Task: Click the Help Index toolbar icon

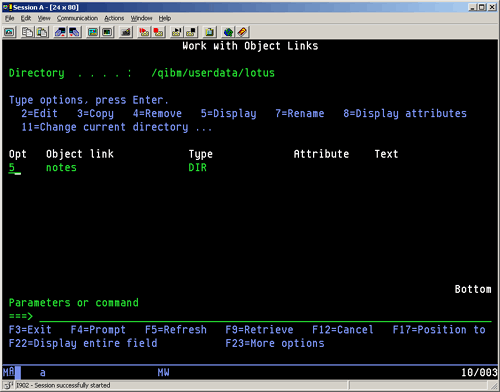Action: pos(243,32)
